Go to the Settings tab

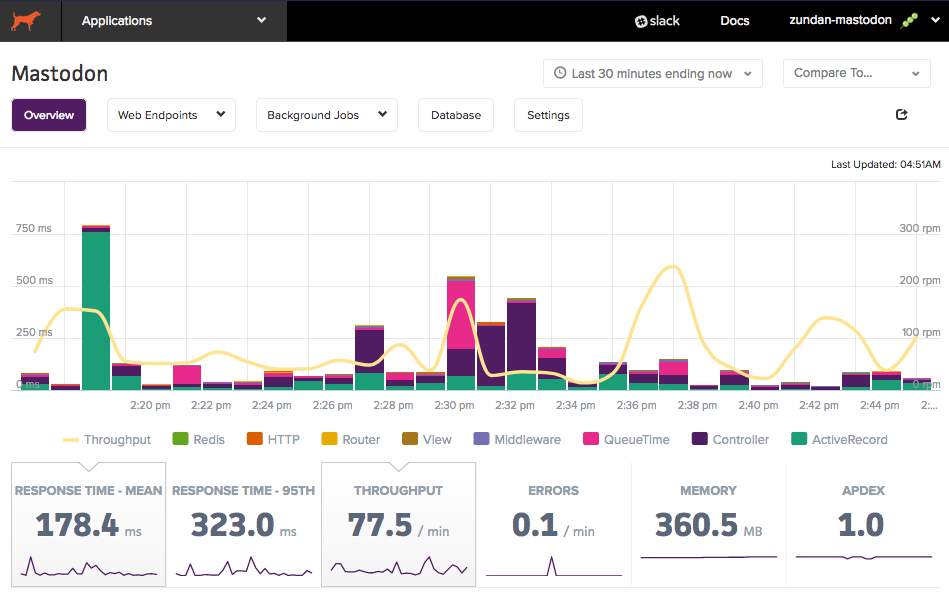(548, 115)
